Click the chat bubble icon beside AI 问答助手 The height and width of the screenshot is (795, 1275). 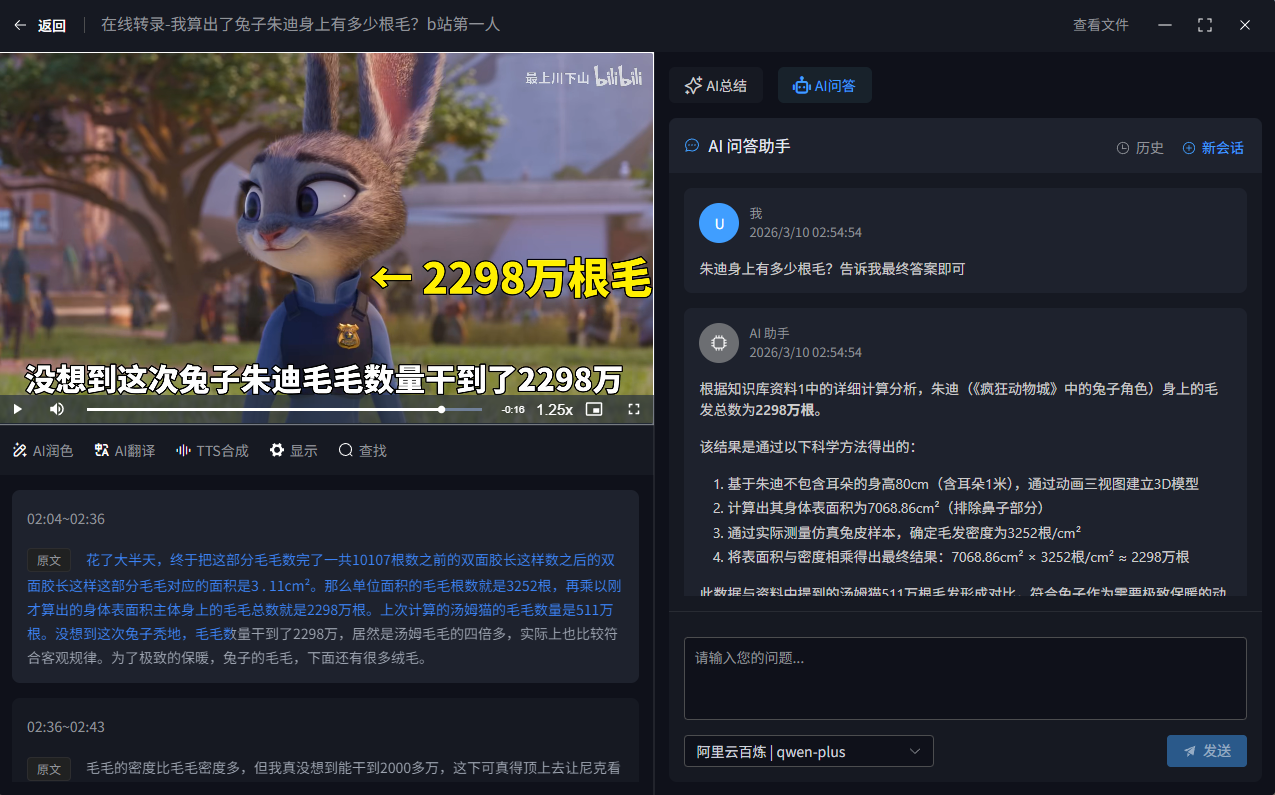pos(691,146)
